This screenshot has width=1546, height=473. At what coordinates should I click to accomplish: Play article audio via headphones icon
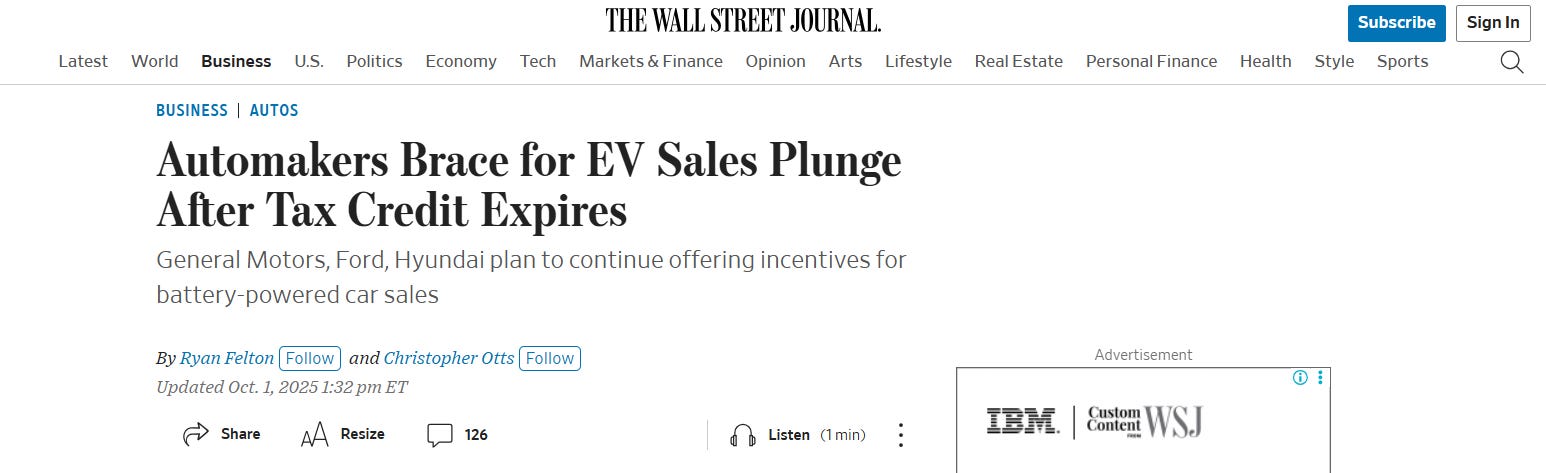coord(742,435)
